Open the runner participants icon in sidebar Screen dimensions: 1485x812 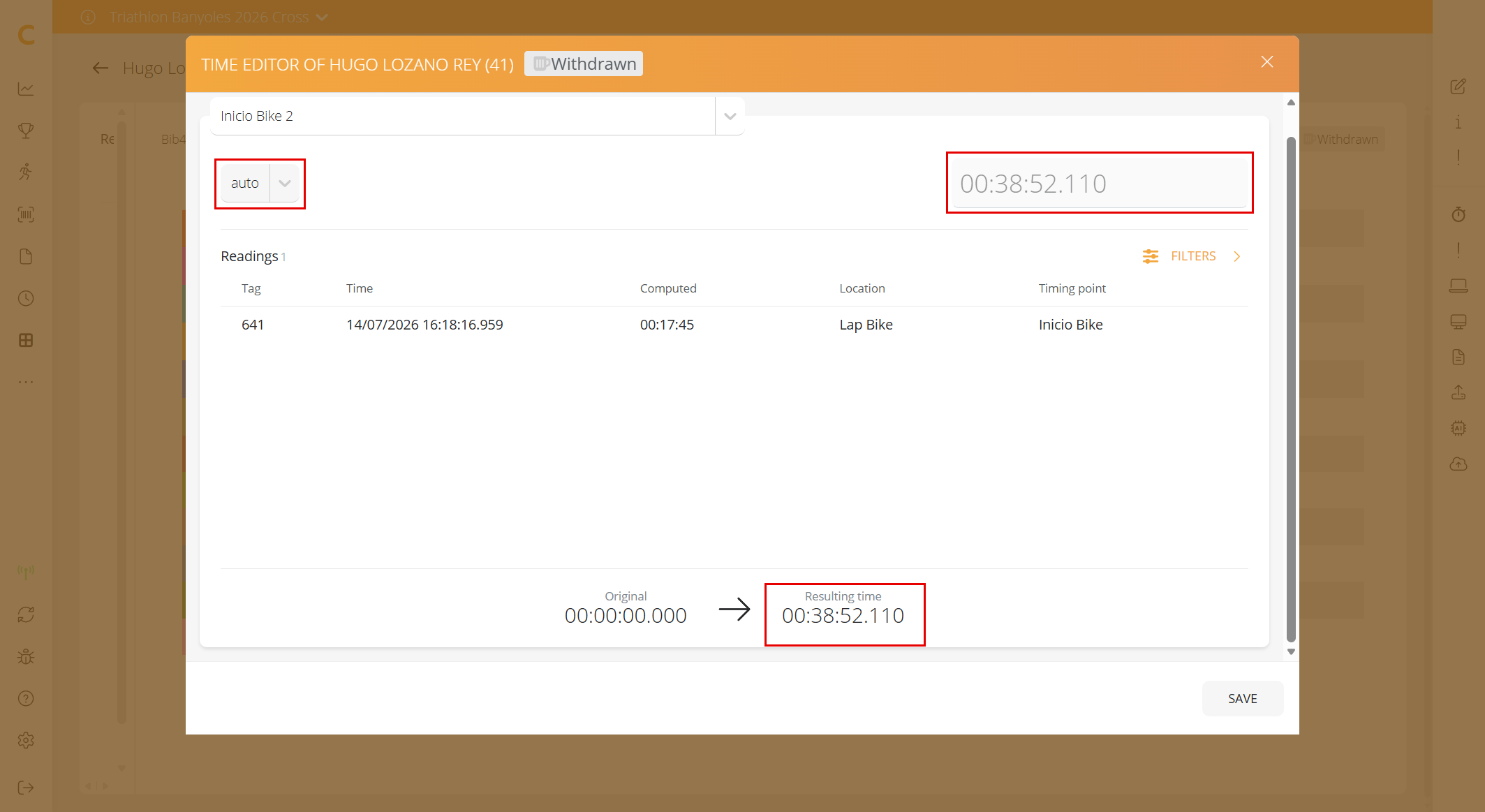26,172
